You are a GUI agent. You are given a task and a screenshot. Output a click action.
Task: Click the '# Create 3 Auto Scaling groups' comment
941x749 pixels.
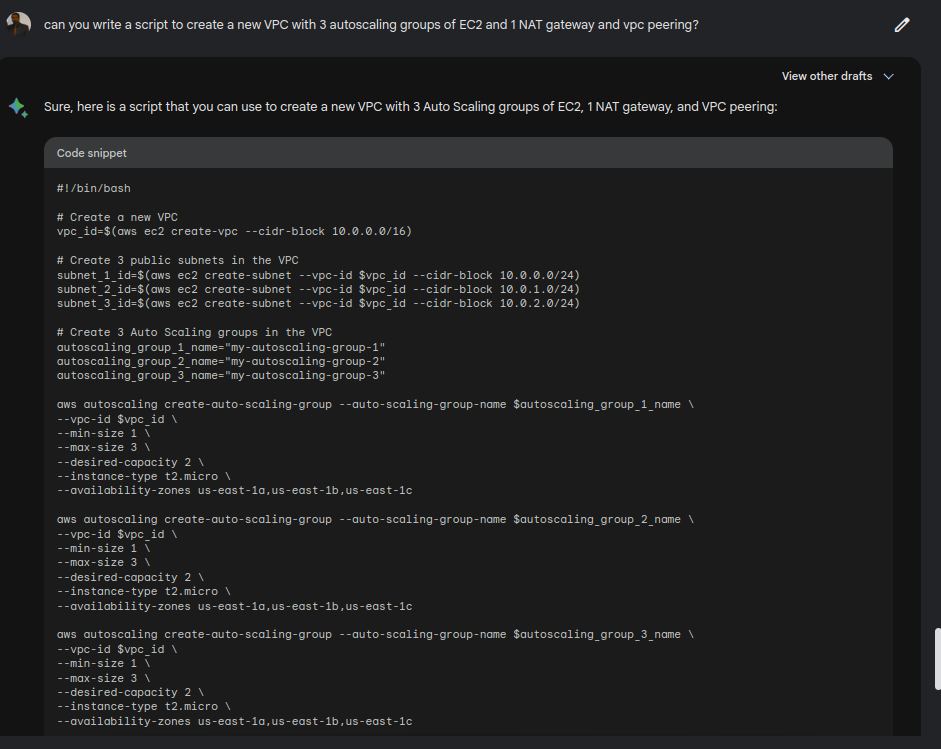pyautogui.click(x=194, y=332)
